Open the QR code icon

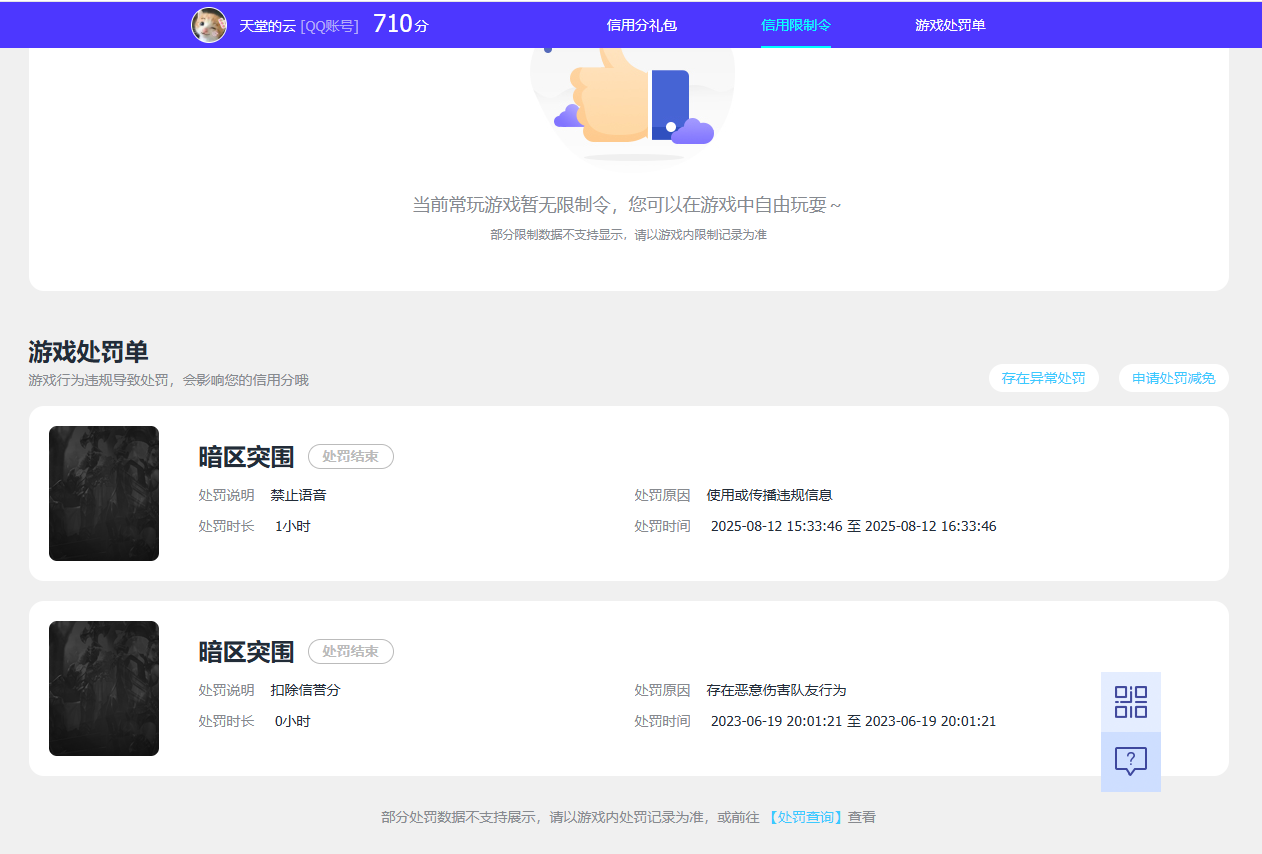click(1131, 702)
